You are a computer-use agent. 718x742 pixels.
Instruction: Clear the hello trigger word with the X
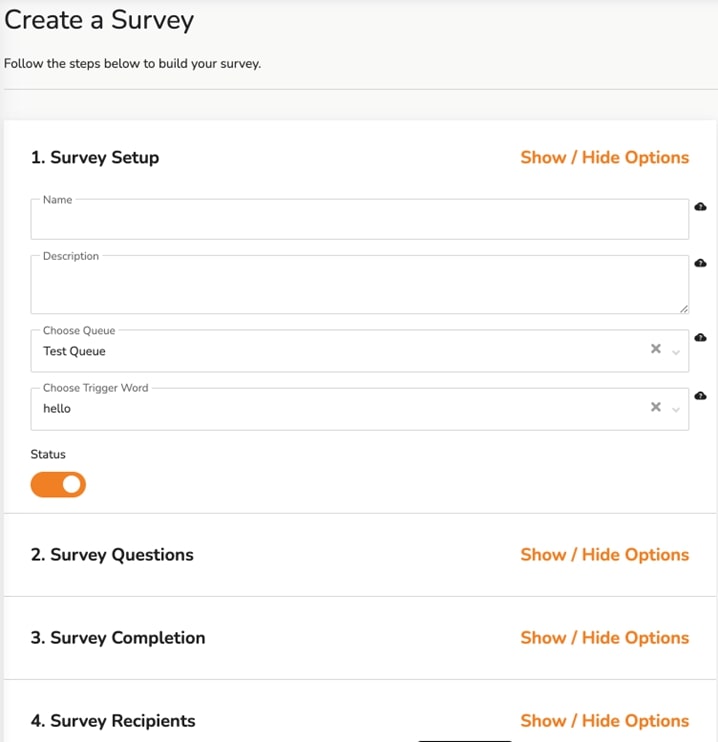tap(656, 407)
